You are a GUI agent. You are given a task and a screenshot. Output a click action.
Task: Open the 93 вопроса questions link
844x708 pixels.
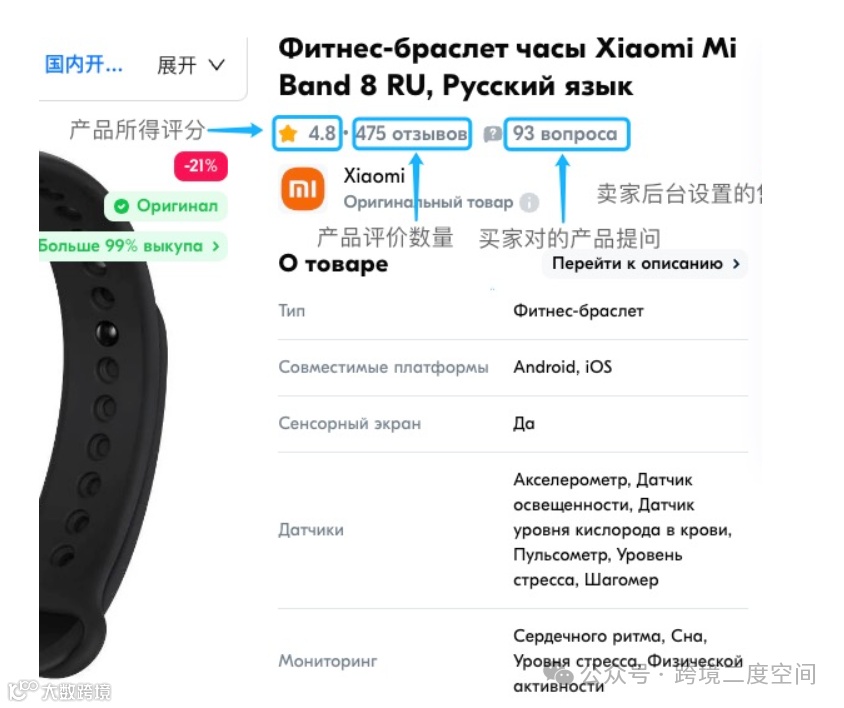[565, 134]
